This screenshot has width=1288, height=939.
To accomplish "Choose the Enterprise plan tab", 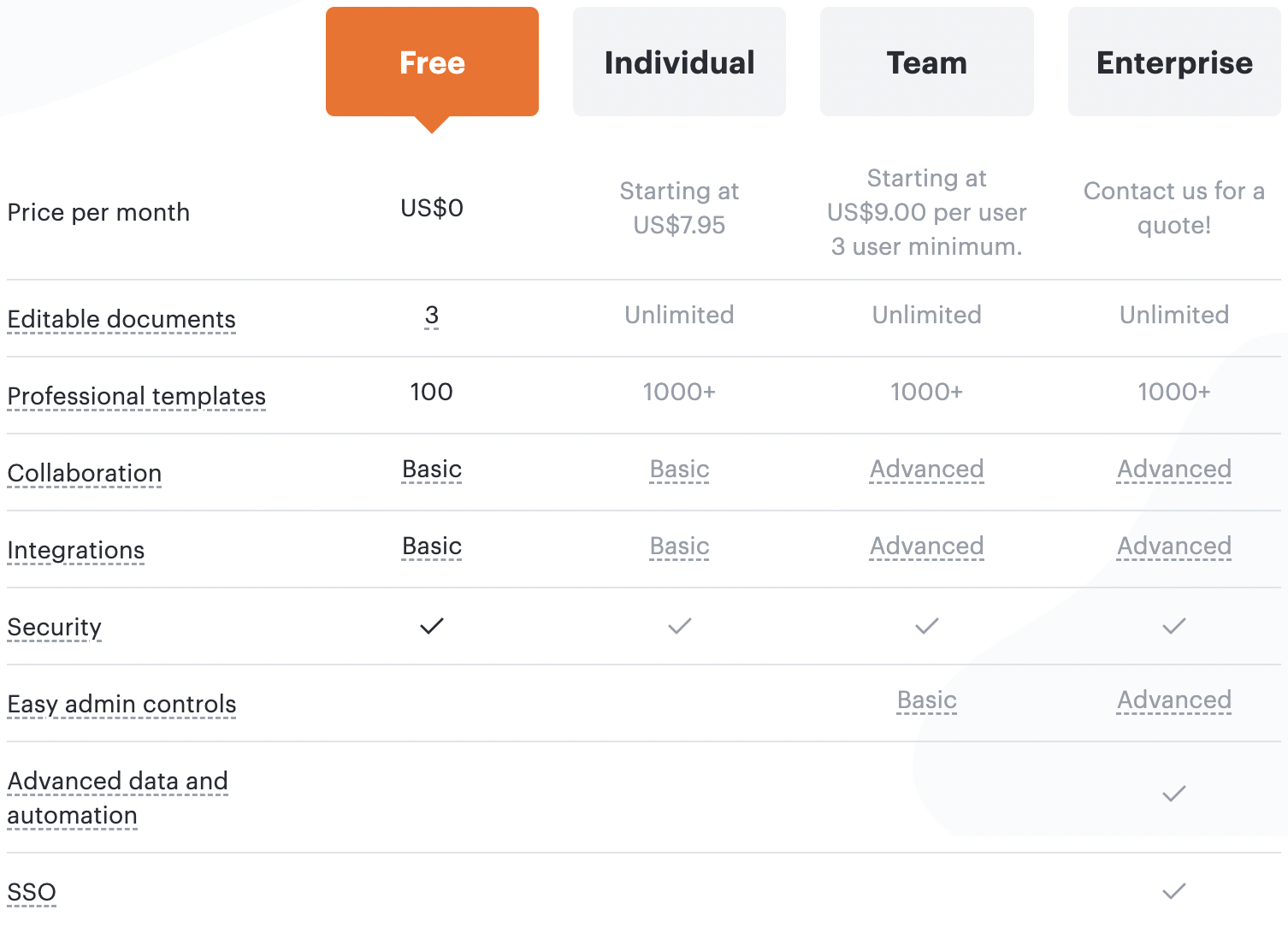I will coord(1174,62).
